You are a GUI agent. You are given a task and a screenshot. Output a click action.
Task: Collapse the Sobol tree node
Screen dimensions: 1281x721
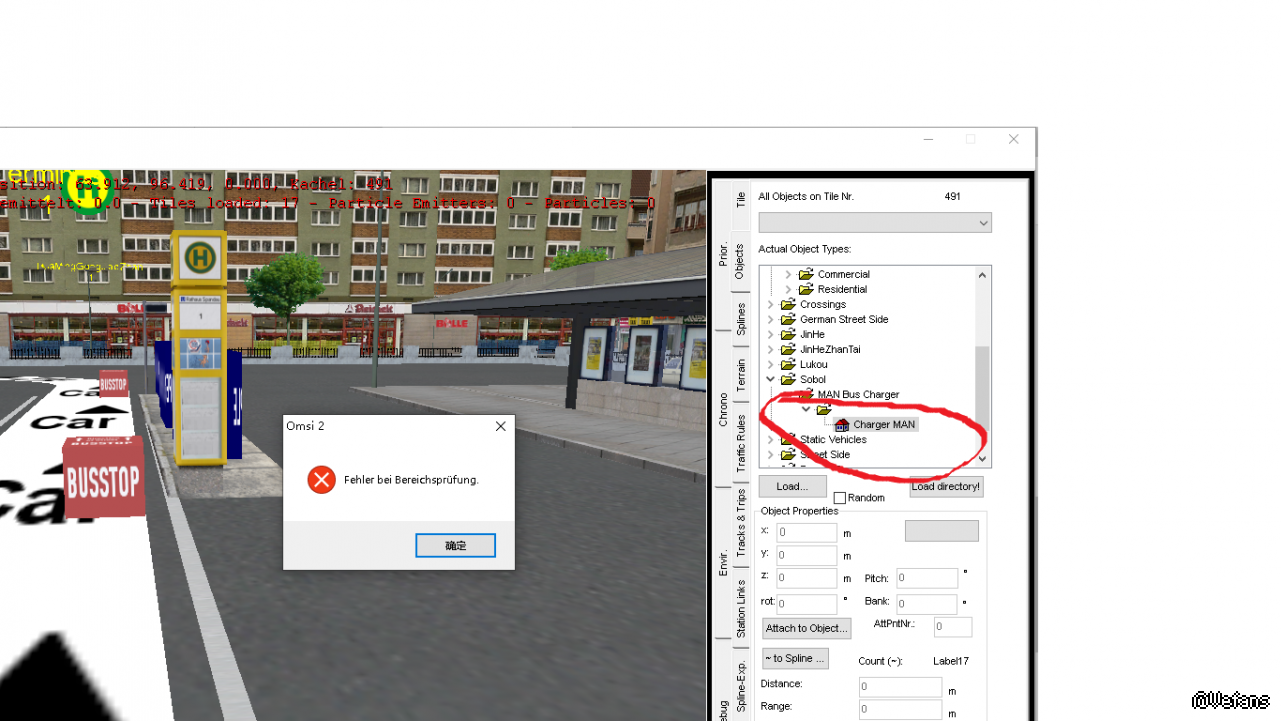coord(770,379)
